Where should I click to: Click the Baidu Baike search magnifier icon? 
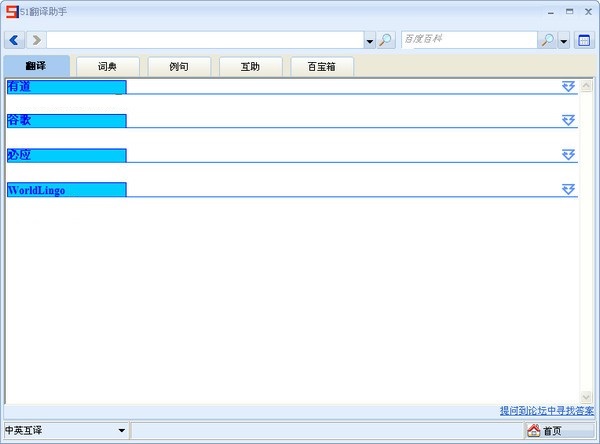coord(548,40)
